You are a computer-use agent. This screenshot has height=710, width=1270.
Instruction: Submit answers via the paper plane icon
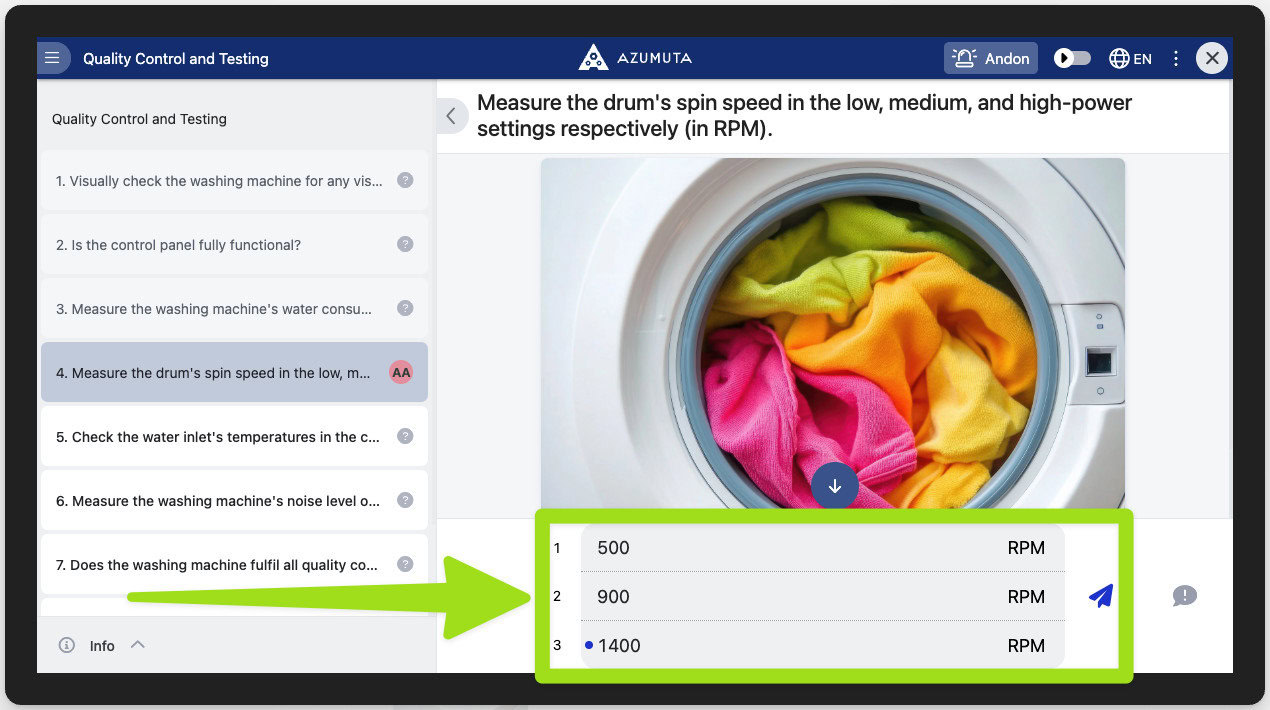coord(1099,596)
